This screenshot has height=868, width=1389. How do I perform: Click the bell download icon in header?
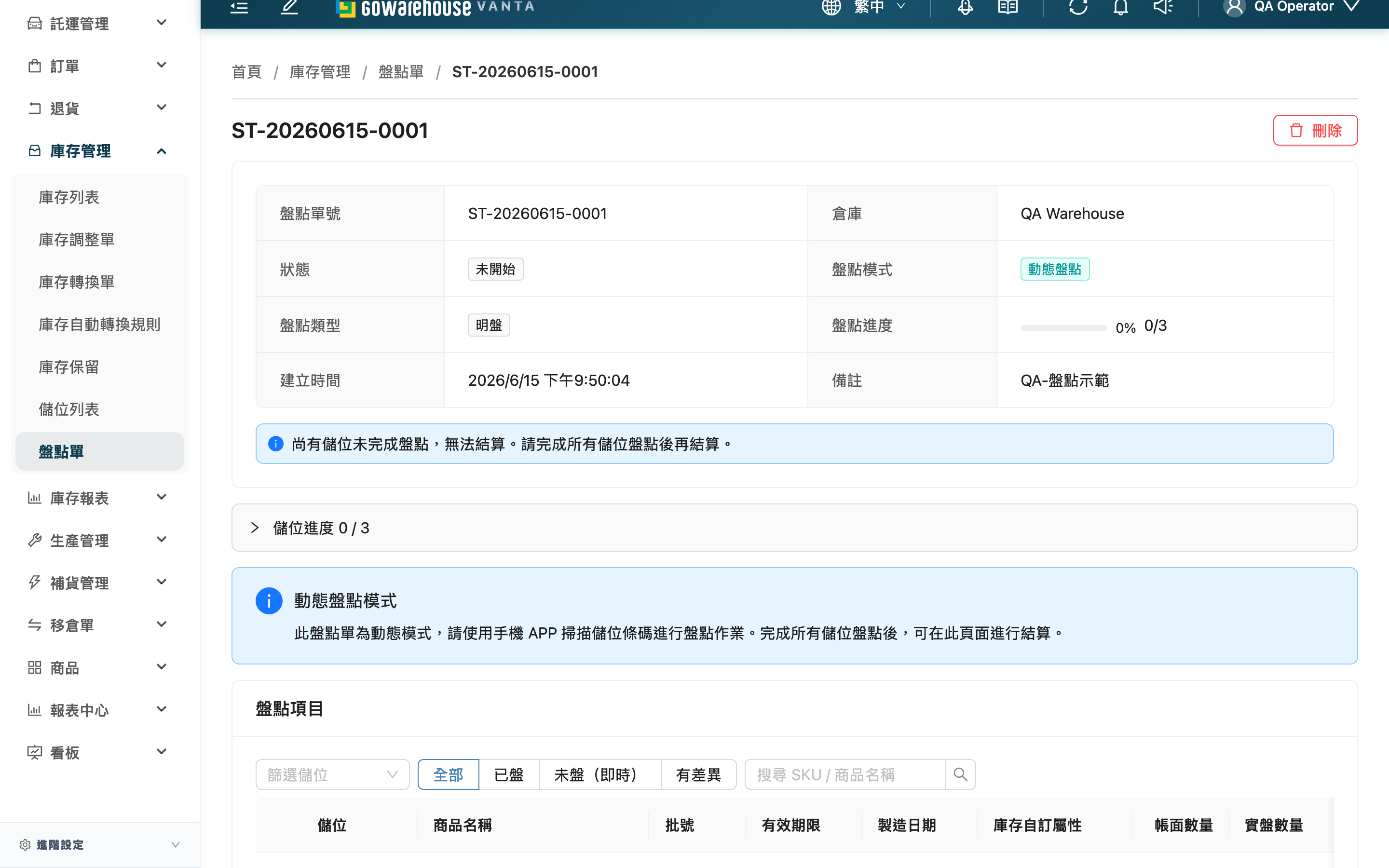[966, 7]
